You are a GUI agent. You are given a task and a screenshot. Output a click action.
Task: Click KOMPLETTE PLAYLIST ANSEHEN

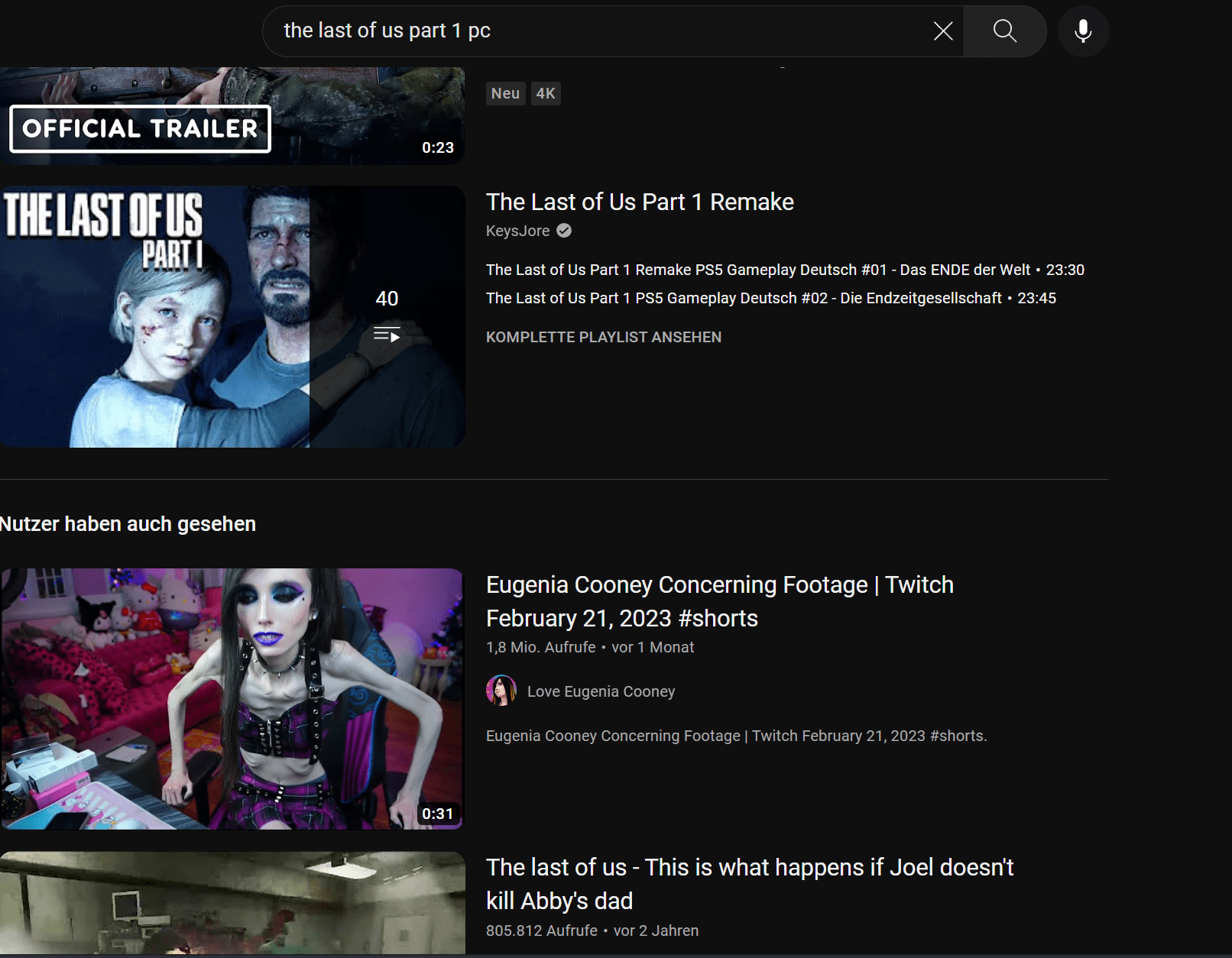click(x=604, y=337)
